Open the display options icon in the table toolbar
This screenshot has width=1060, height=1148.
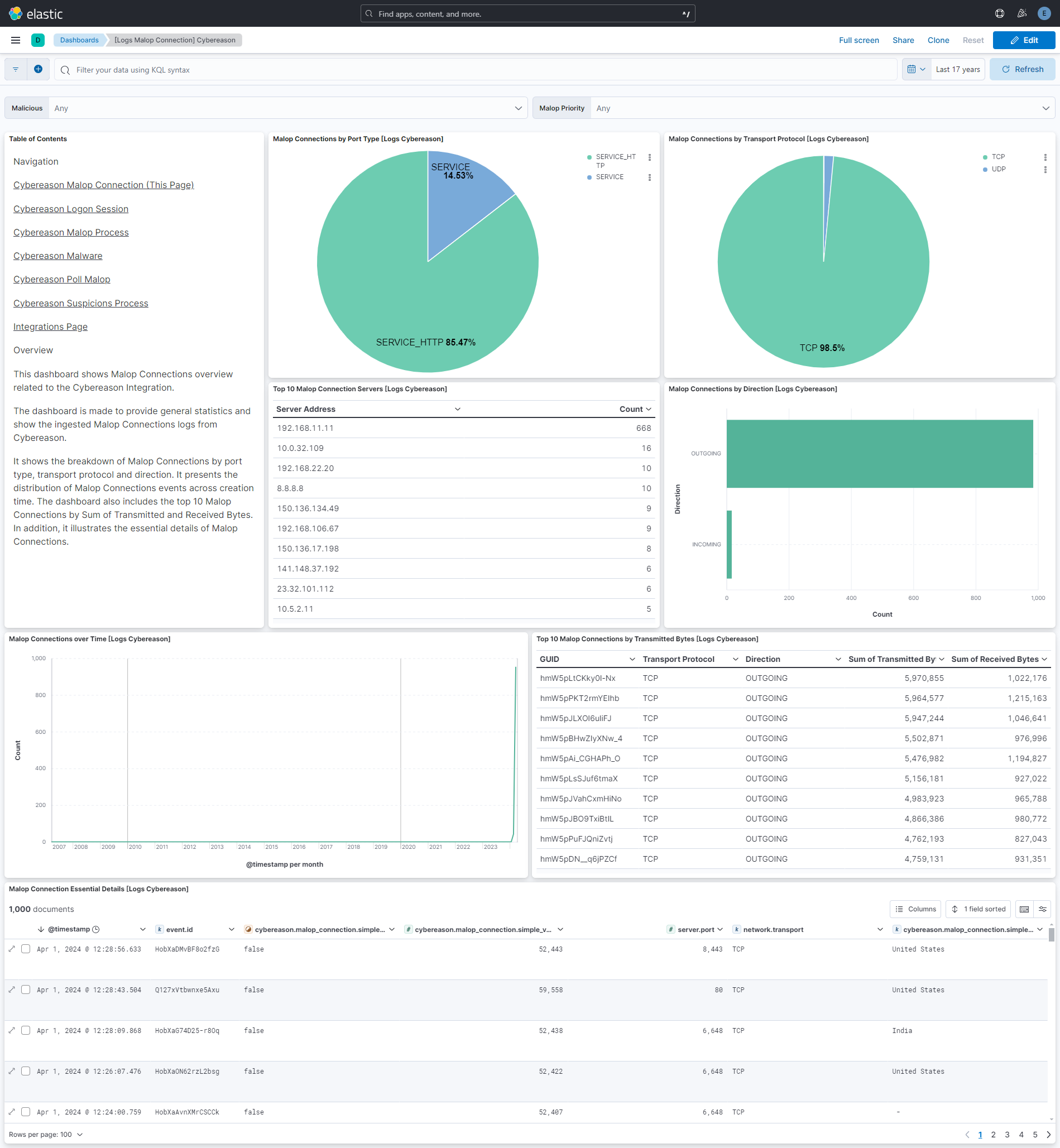(1043, 909)
